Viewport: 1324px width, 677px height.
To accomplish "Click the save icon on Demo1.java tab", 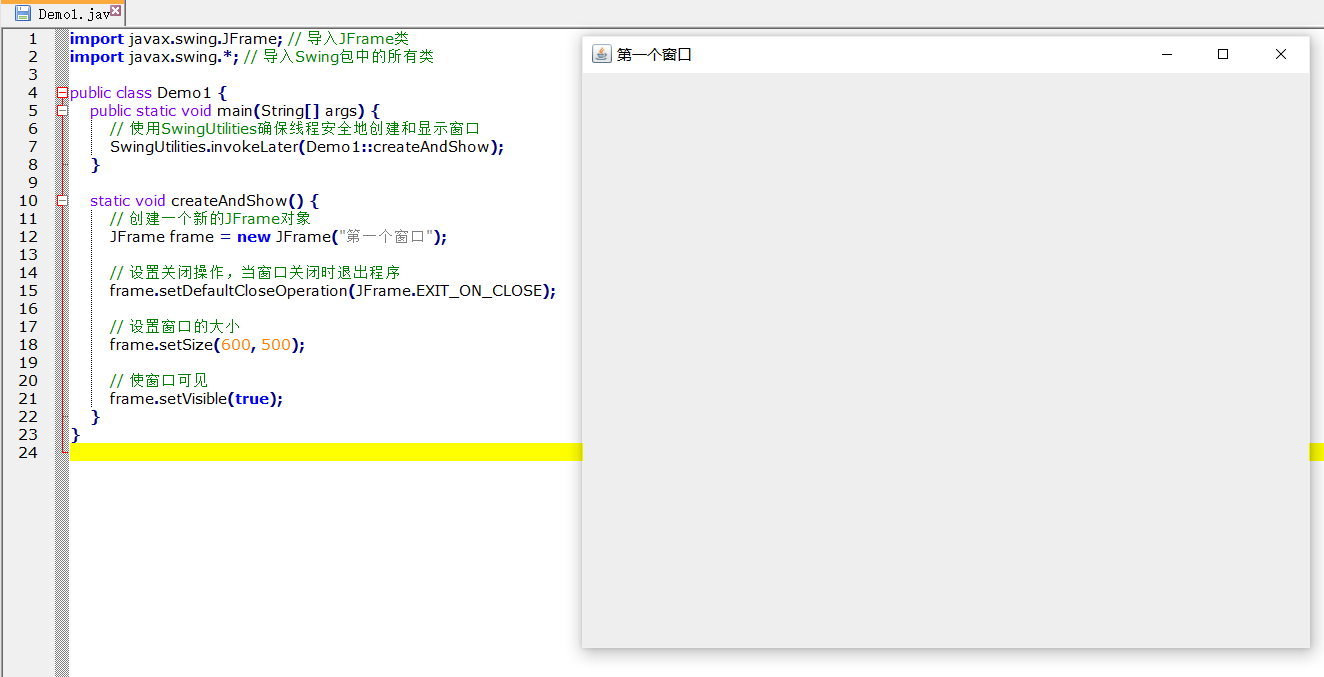I will click(23, 14).
